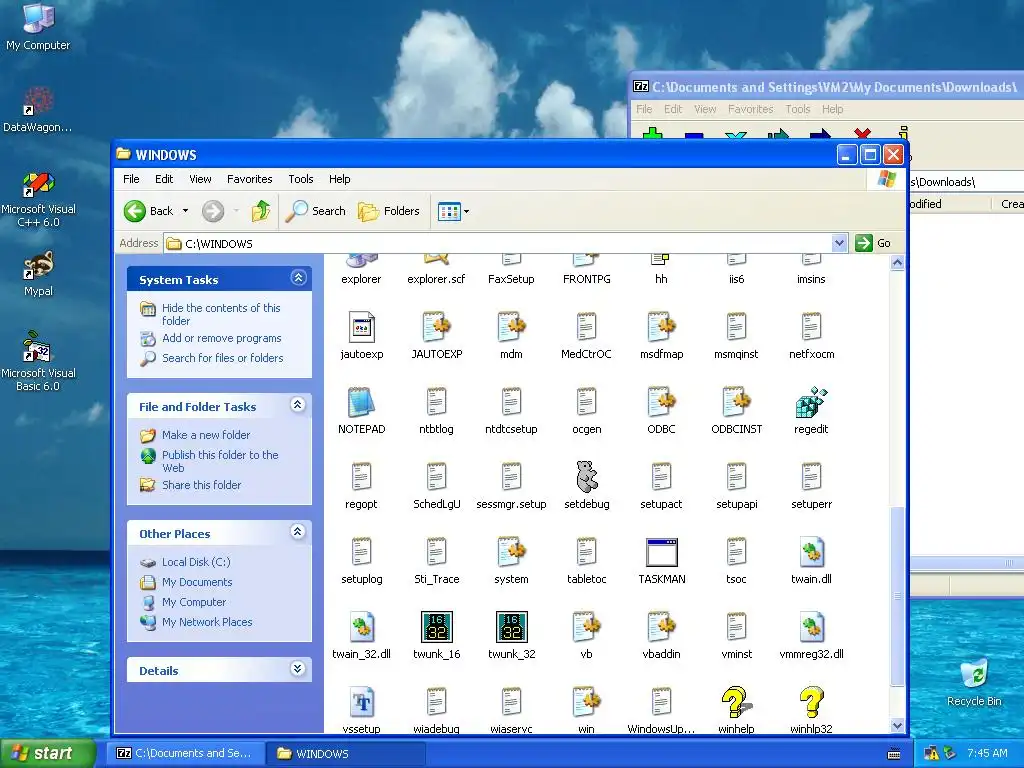Select the twunk_16 file icon

pos(436,627)
